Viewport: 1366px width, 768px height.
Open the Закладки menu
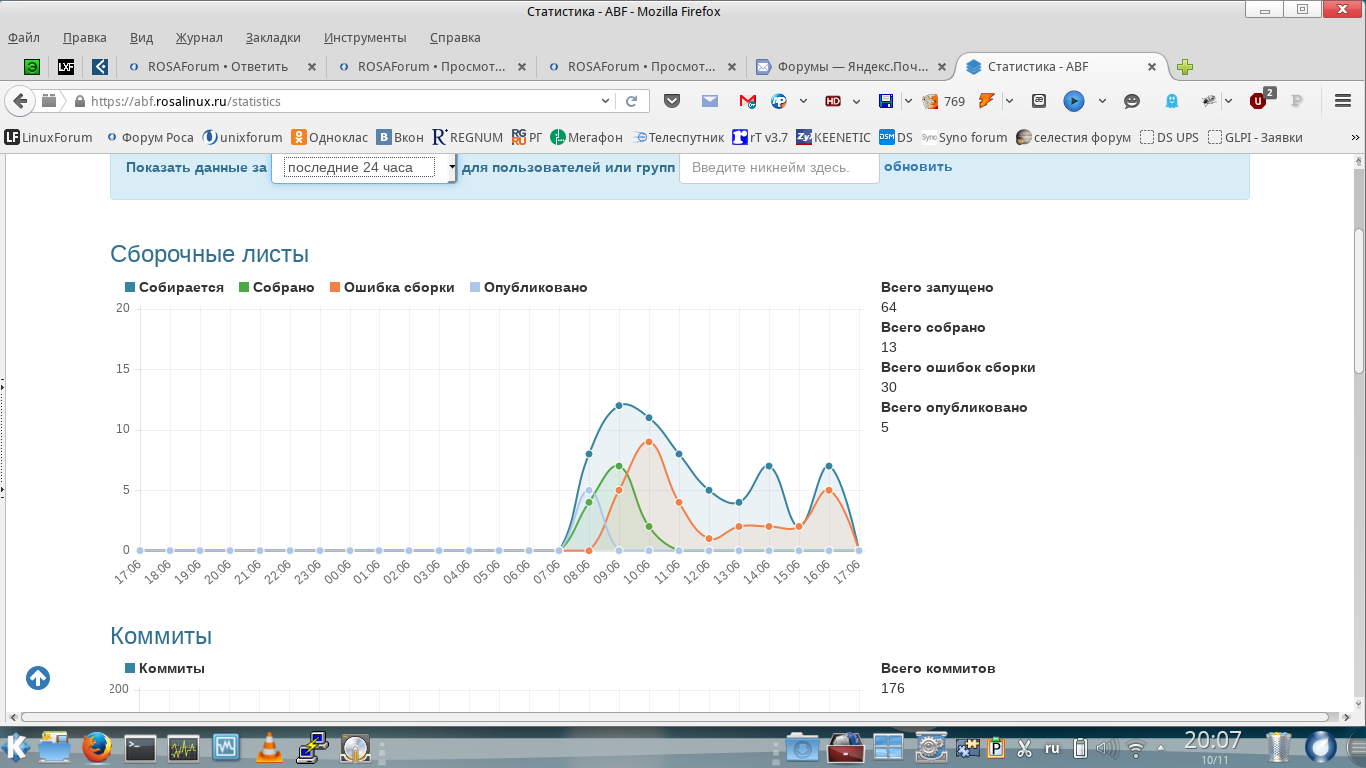[273, 38]
